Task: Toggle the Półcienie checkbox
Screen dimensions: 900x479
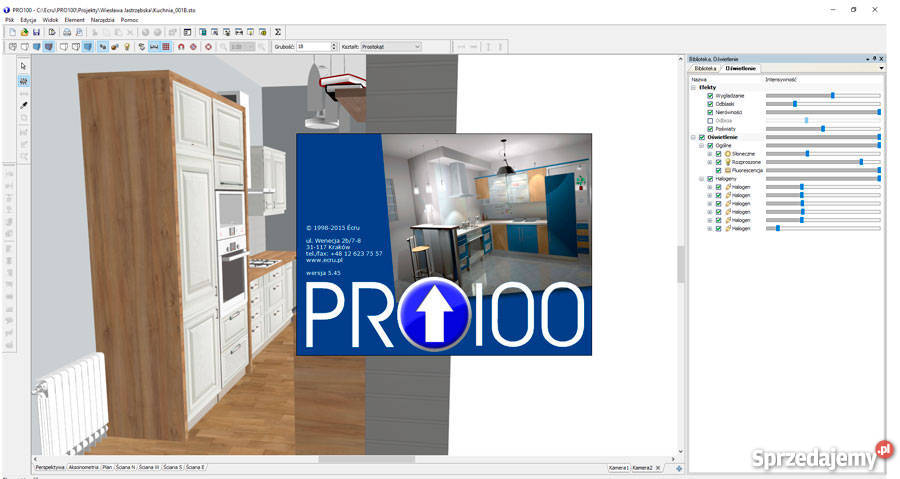Action: (710, 129)
